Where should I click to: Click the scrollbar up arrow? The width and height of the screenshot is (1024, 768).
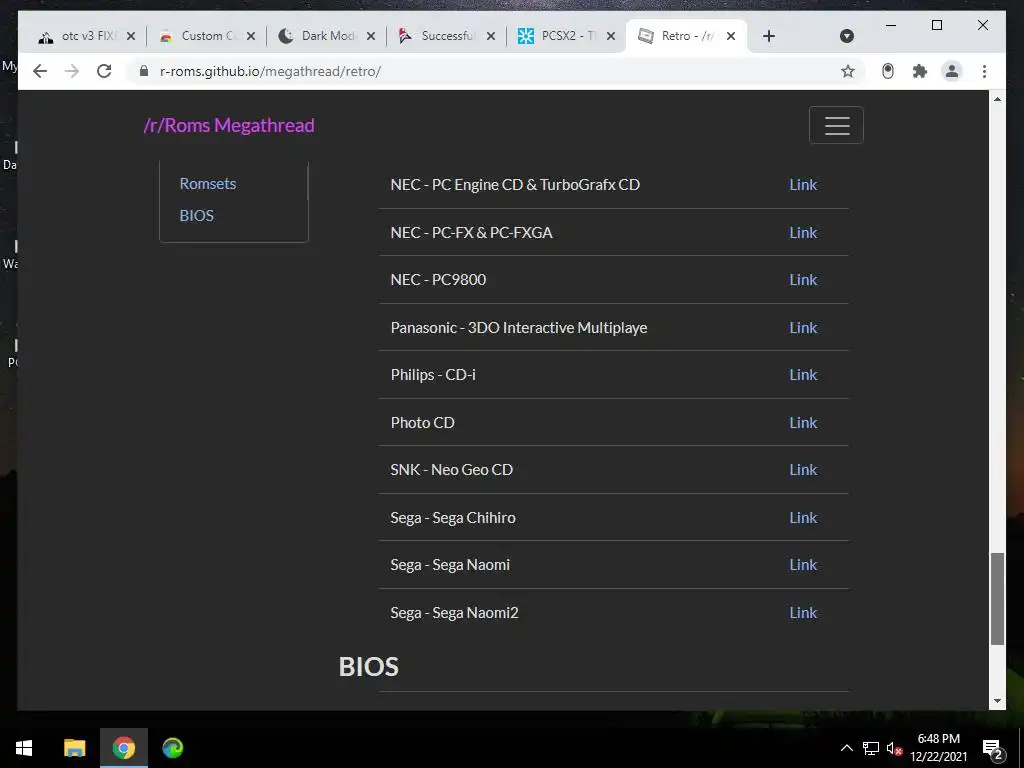(997, 99)
